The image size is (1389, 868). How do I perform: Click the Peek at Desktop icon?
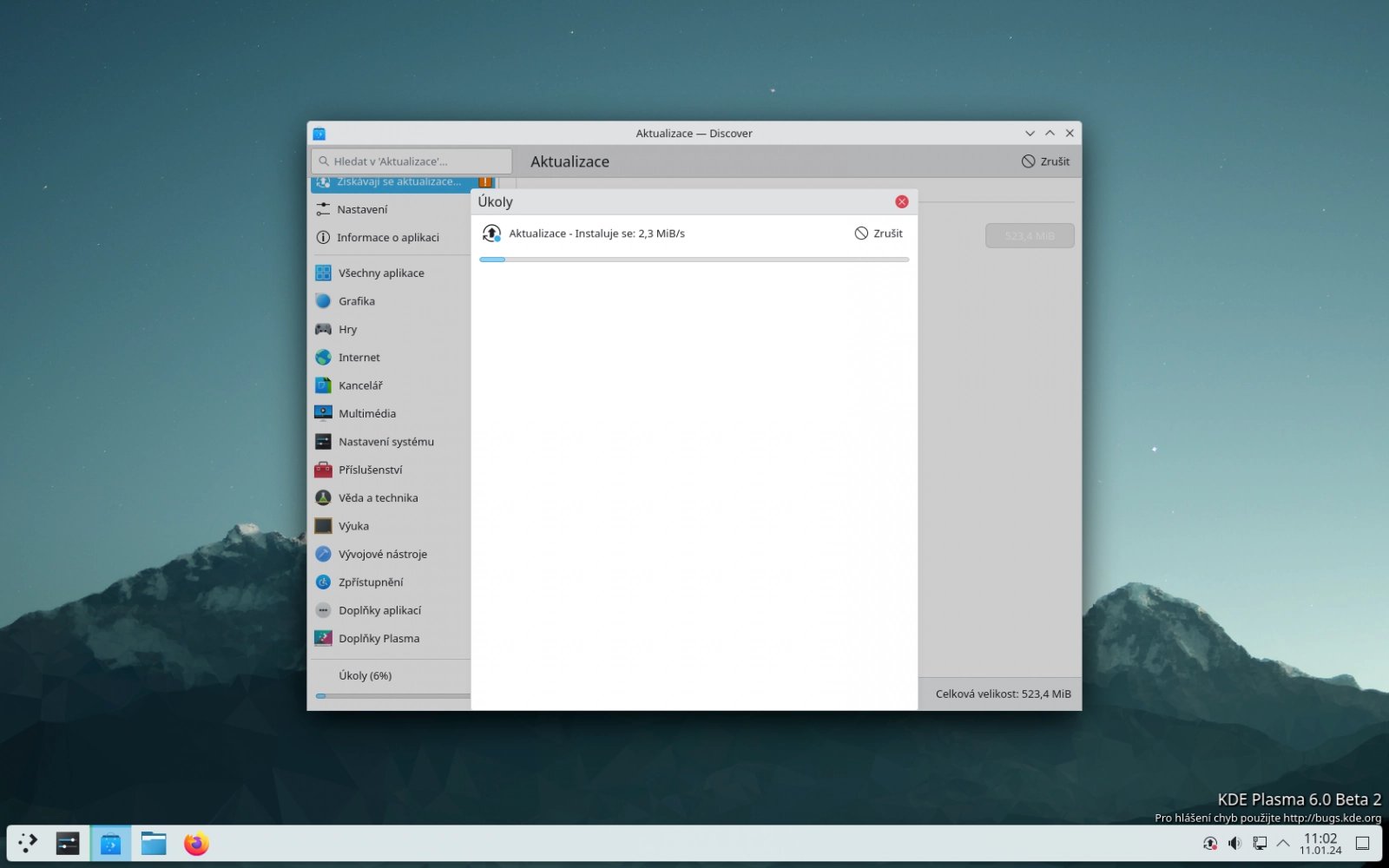1363,843
